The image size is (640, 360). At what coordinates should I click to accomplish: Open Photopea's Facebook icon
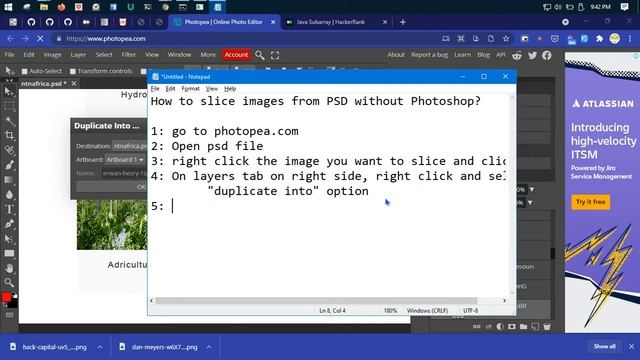[x=547, y=55]
